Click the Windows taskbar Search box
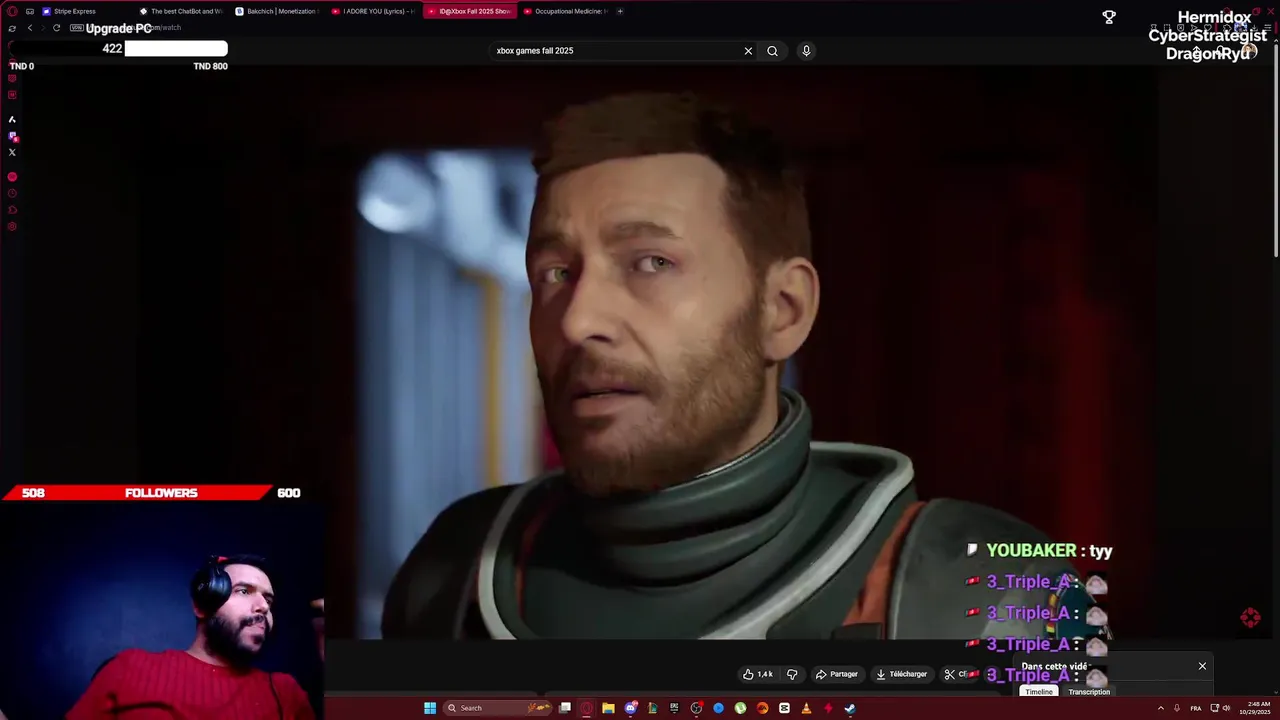This screenshot has width=1280, height=720. pos(498,708)
